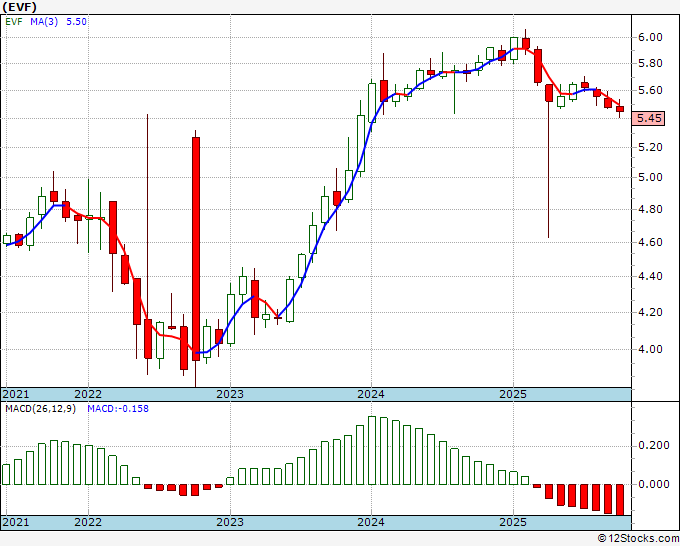
Task: Click the highlighted 5.45 current price box
Action: tap(648, 118)
